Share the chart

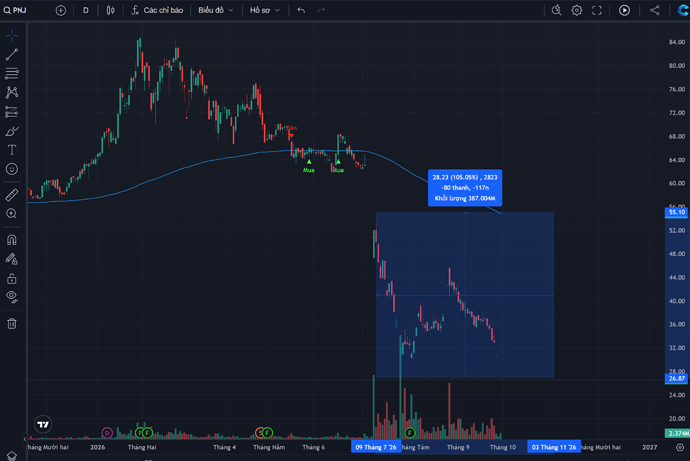(x=655, y=10)
